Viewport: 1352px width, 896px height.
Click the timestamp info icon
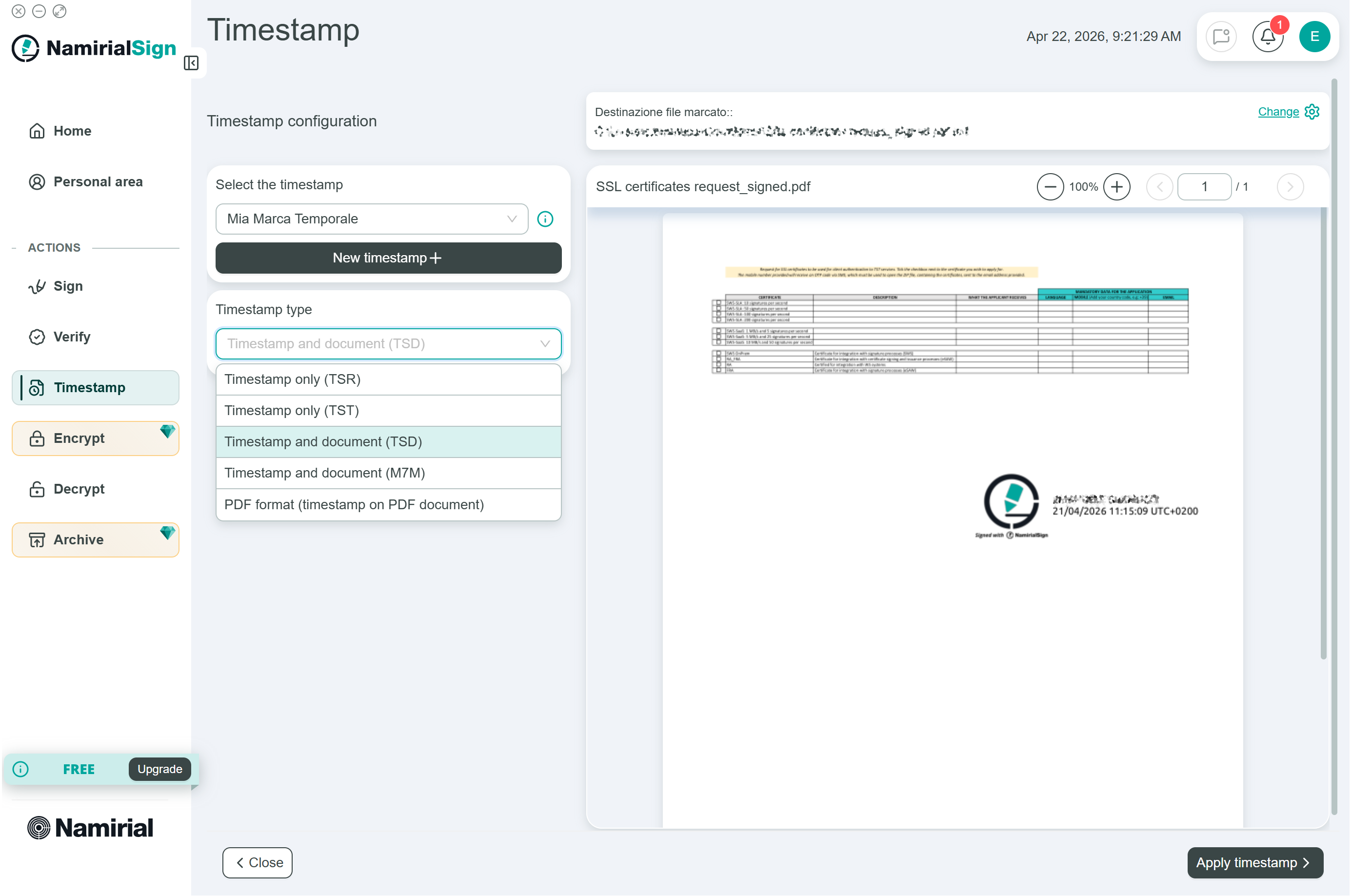click(x=546, y=219)
